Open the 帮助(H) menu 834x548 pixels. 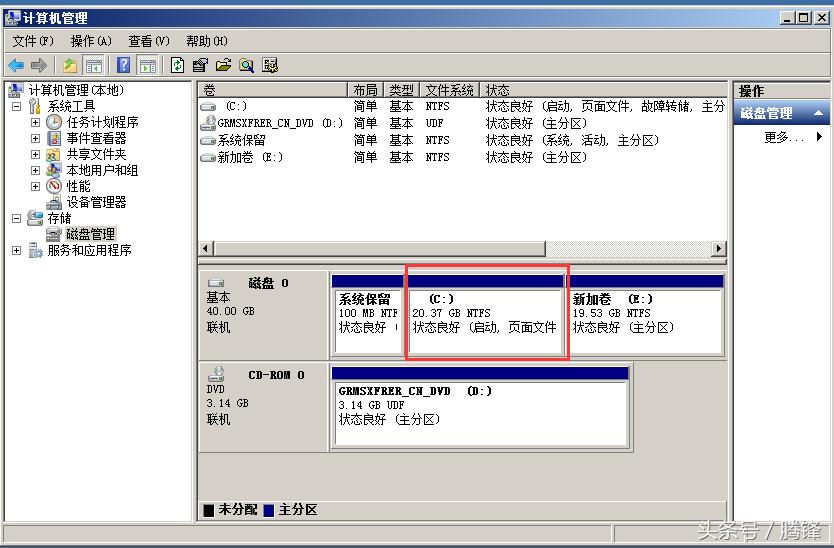pos(207,41)
